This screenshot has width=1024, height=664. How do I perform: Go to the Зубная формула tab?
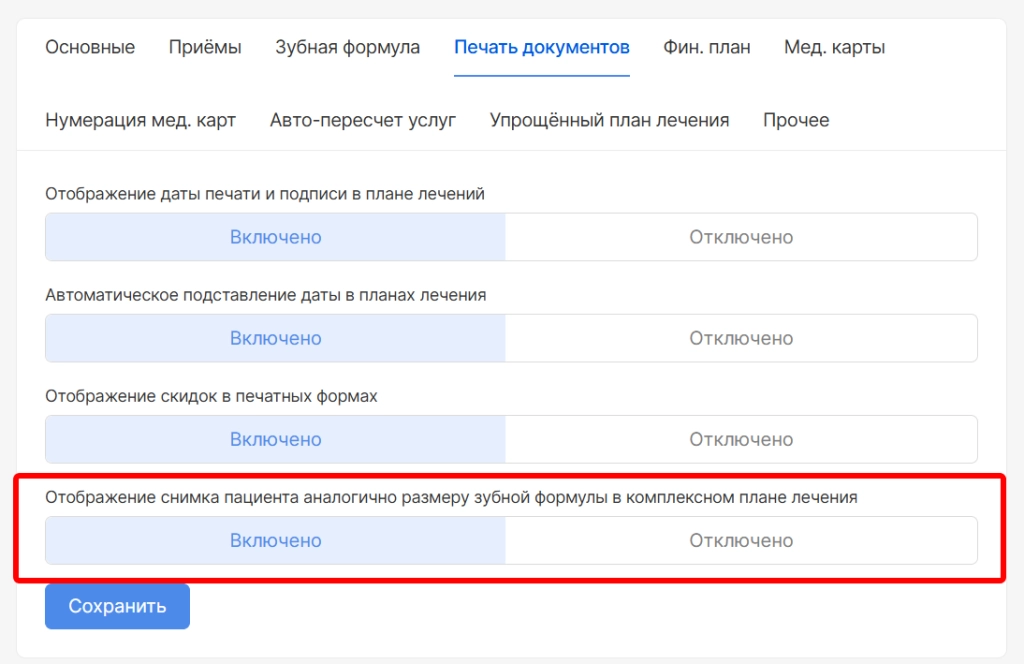347,47
